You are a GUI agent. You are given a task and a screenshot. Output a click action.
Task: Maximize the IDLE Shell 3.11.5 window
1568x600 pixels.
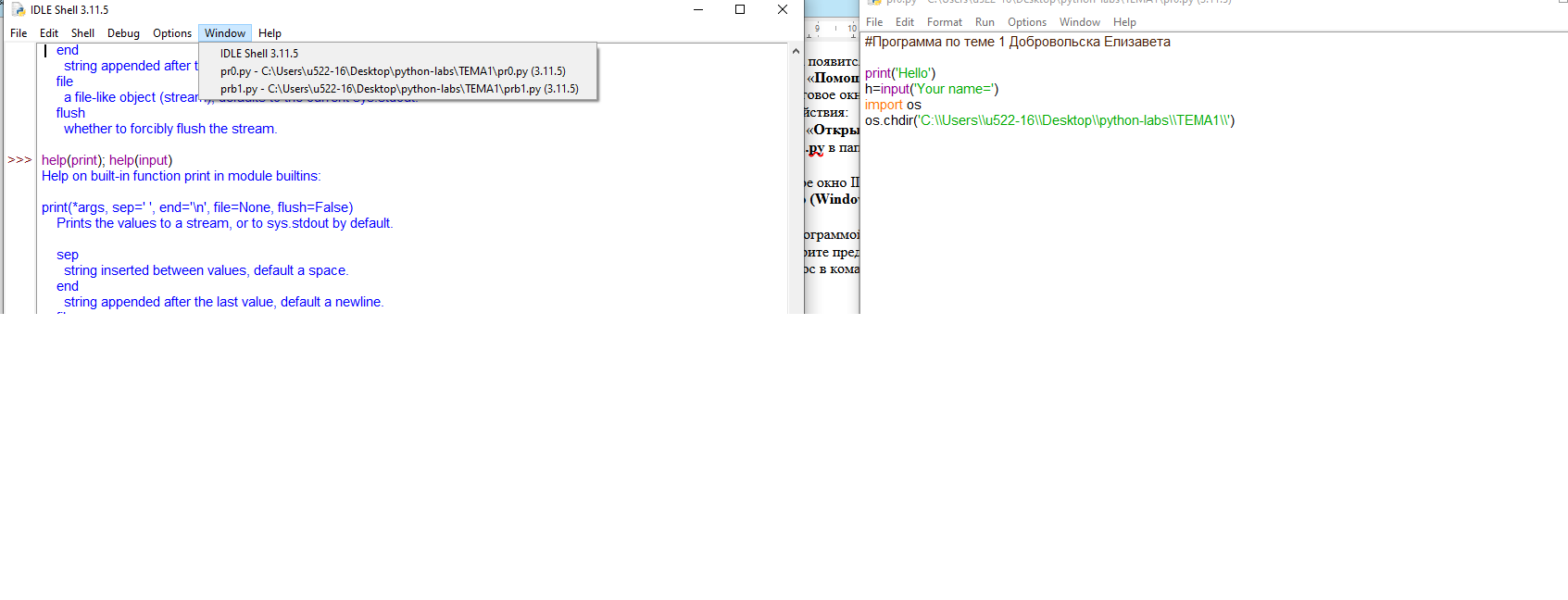(740, 9)
